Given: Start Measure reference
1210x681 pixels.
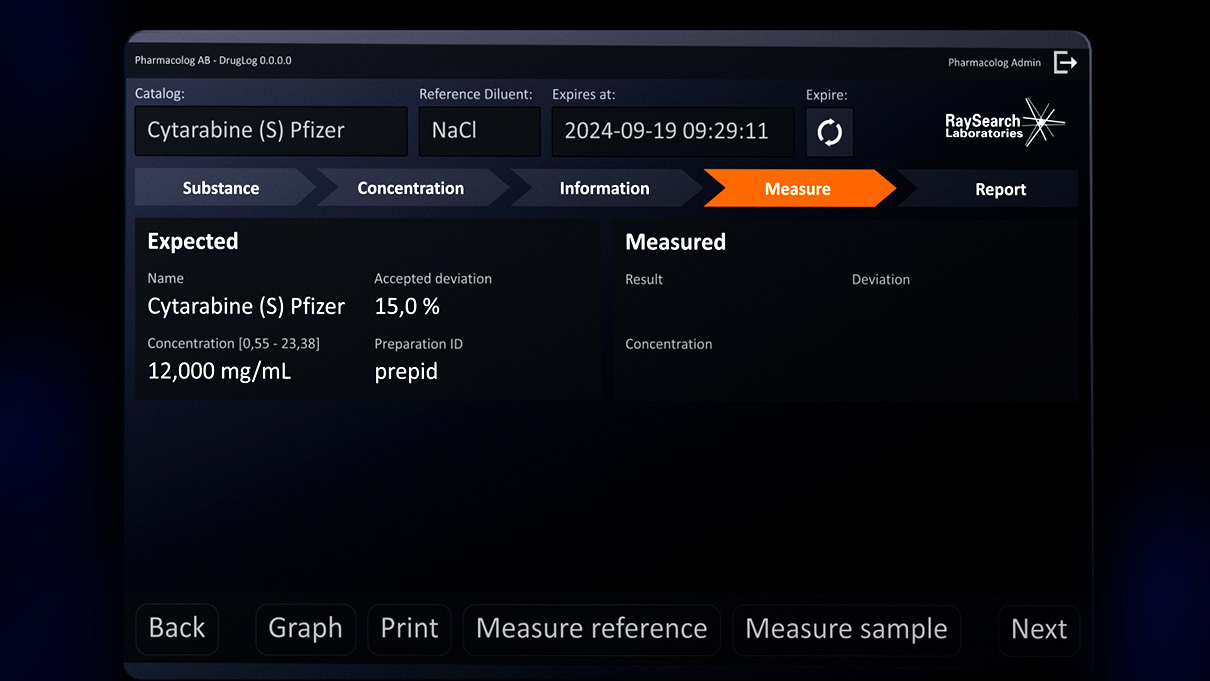Looking at the screenshot, I should (x=591, y=629).
